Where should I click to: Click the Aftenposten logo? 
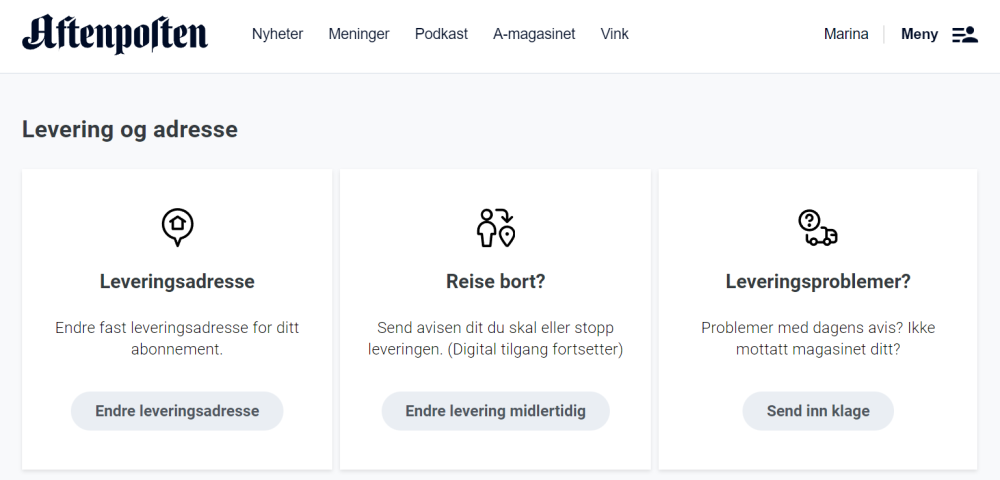[115, 34]
